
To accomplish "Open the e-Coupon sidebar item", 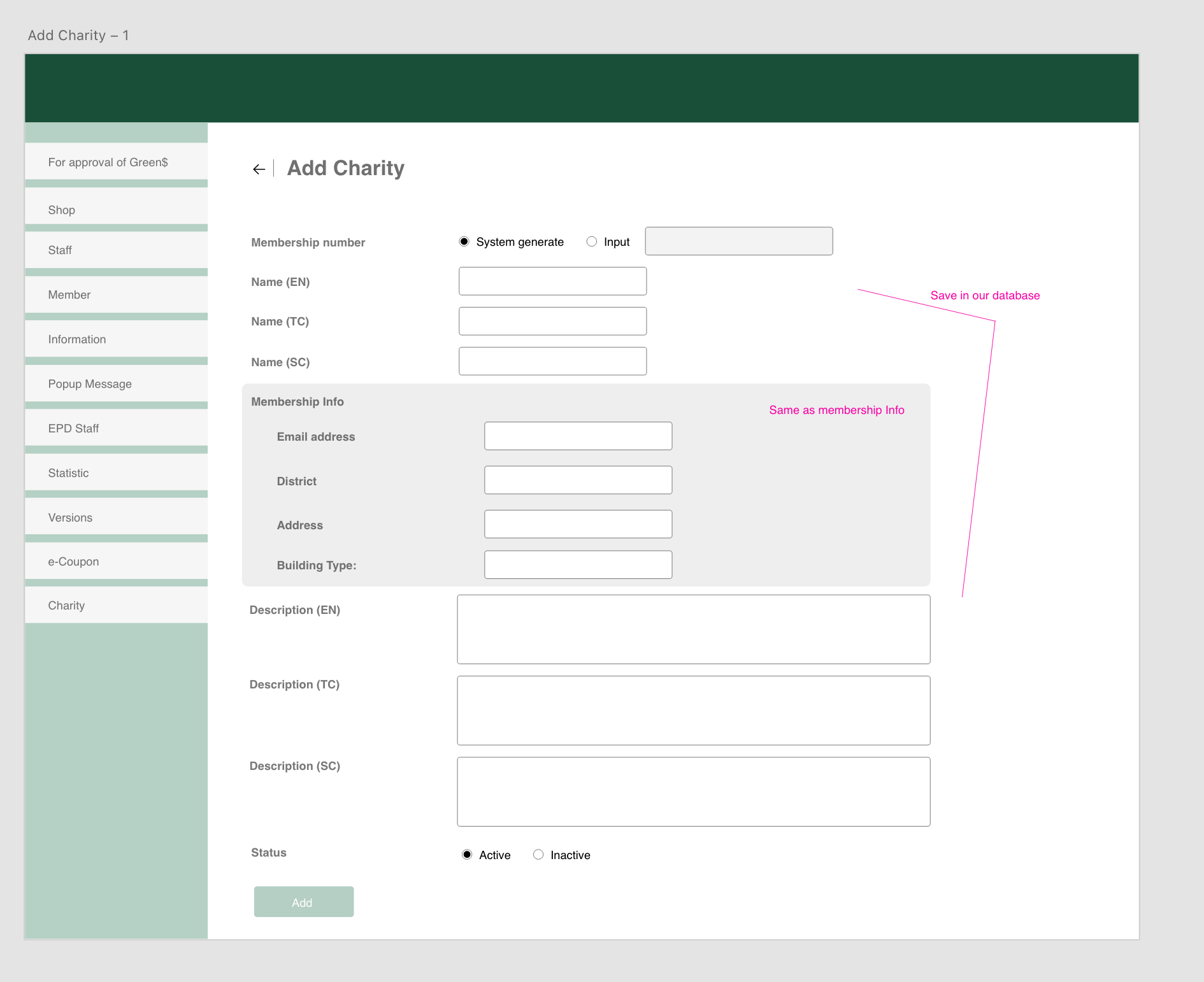I will pos(116,561).
